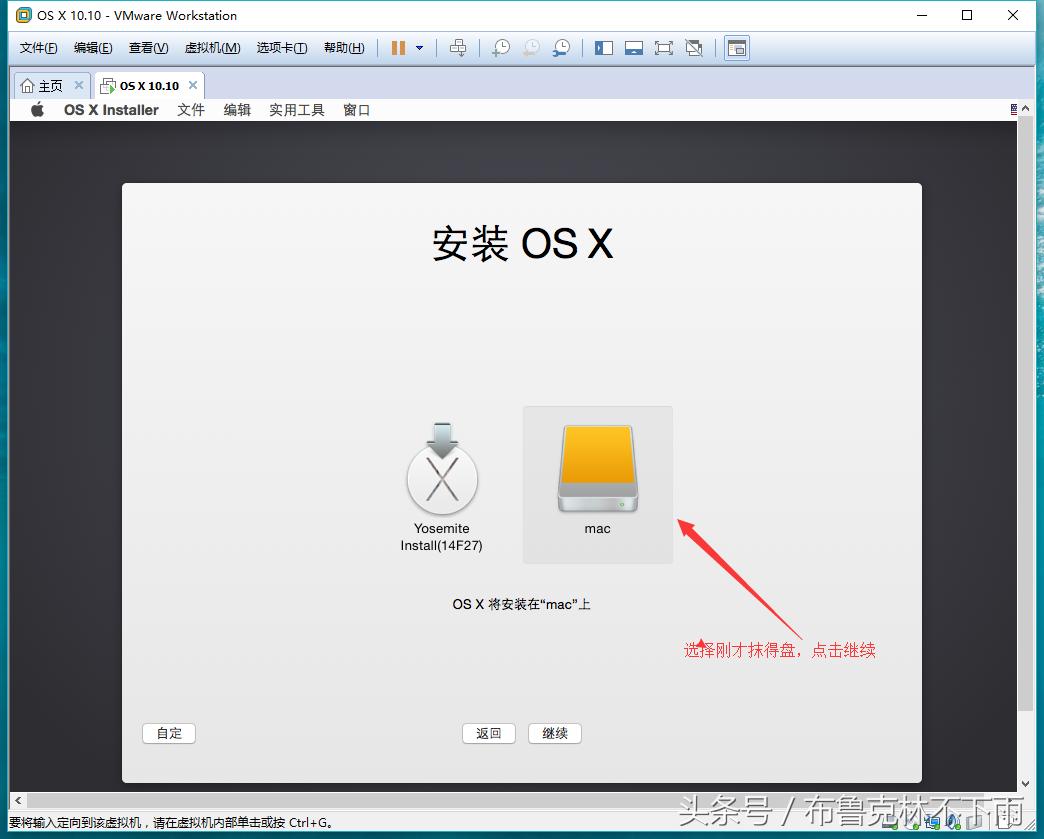Activate Unity mode icon

693,47
